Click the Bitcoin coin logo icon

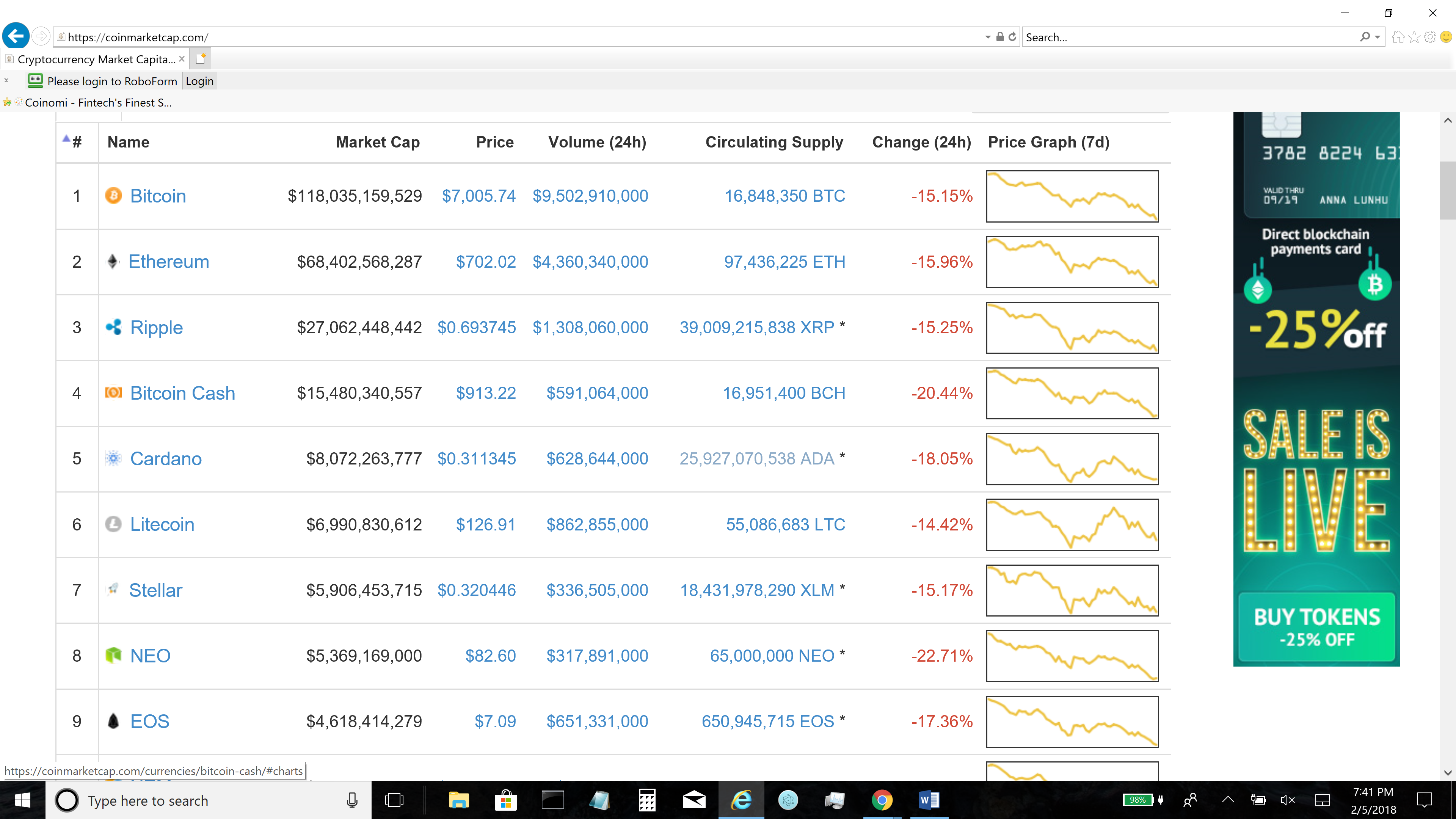tap(113, 196)
